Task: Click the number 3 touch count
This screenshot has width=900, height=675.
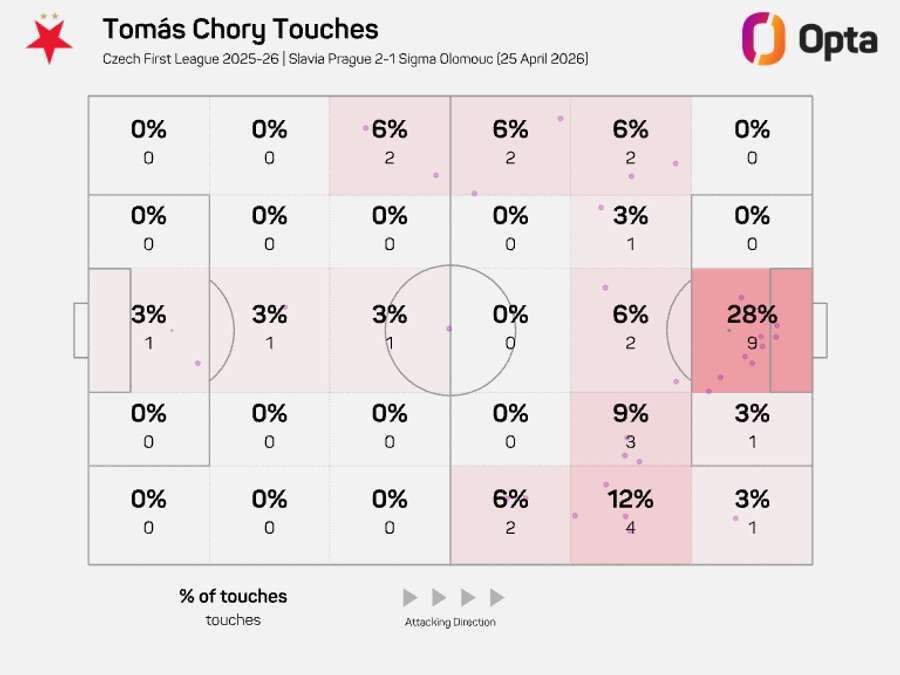Action: [630, 441]
